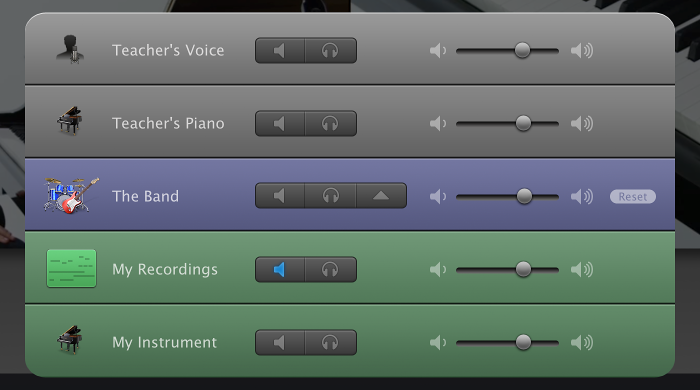The width and height of the screenshot is (700, 390).
Task: Click high volume icon for The Band
Action: pos(582,196)
